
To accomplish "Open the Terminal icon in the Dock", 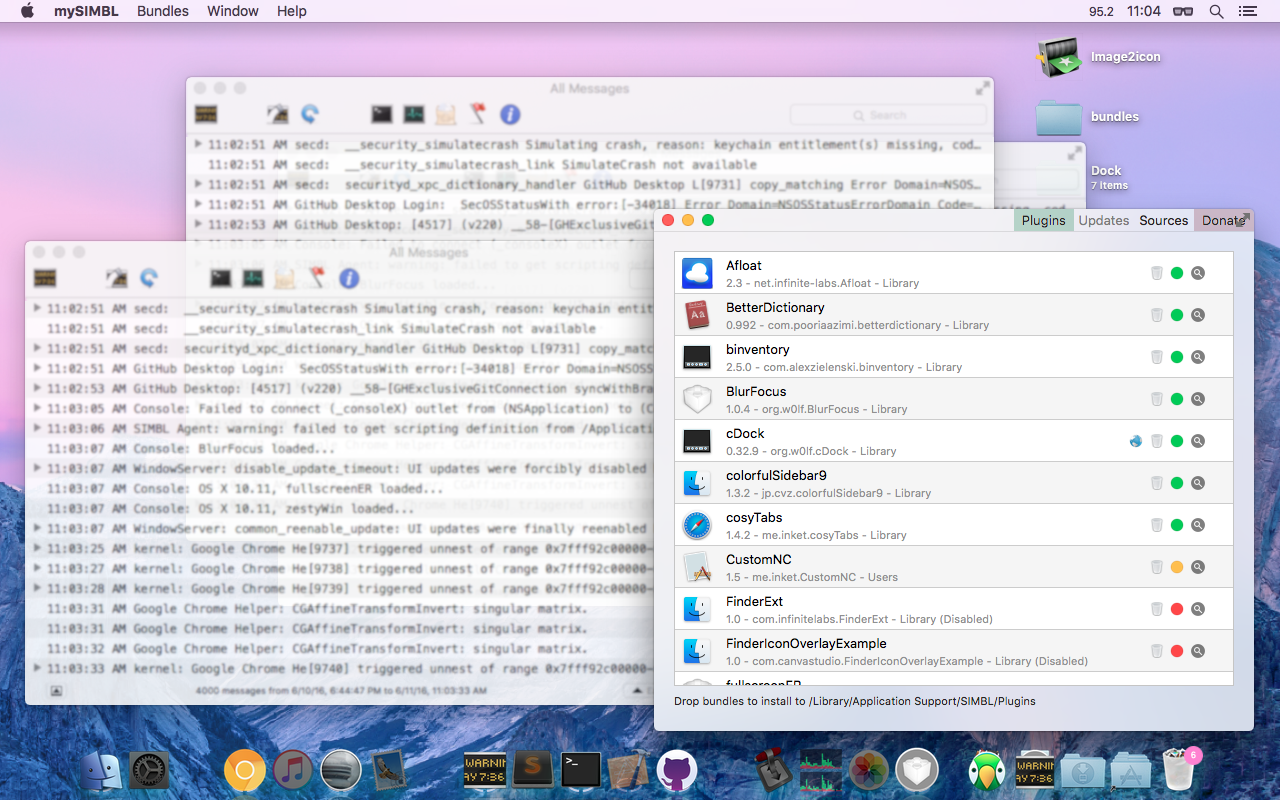I will coord(580,770).
